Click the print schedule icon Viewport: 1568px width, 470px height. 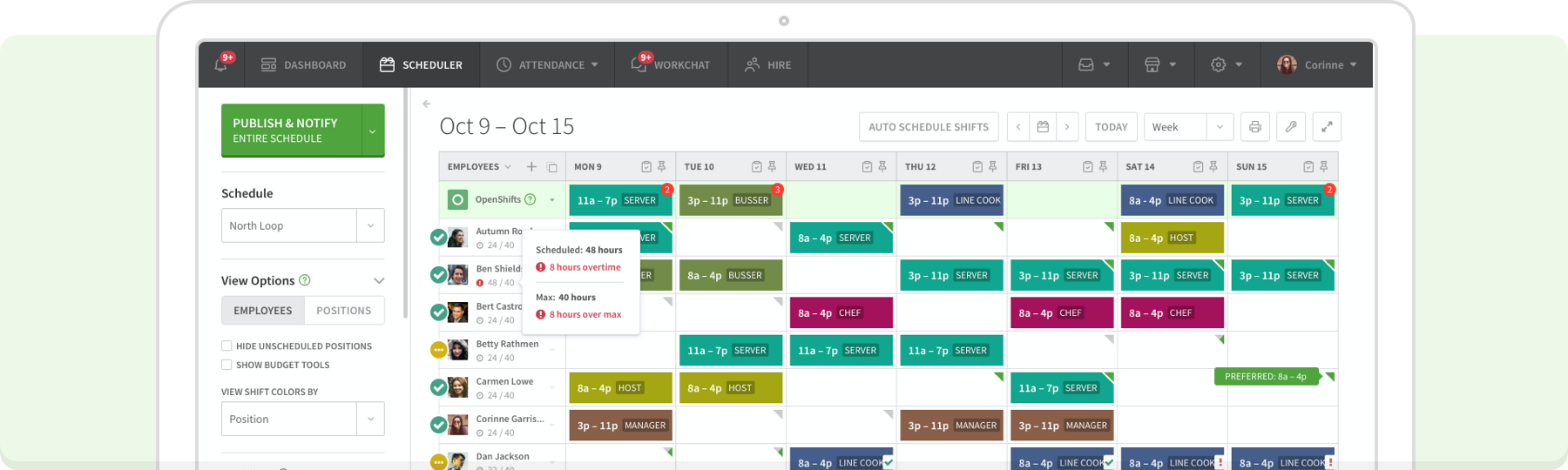[x=1254, y=127]
